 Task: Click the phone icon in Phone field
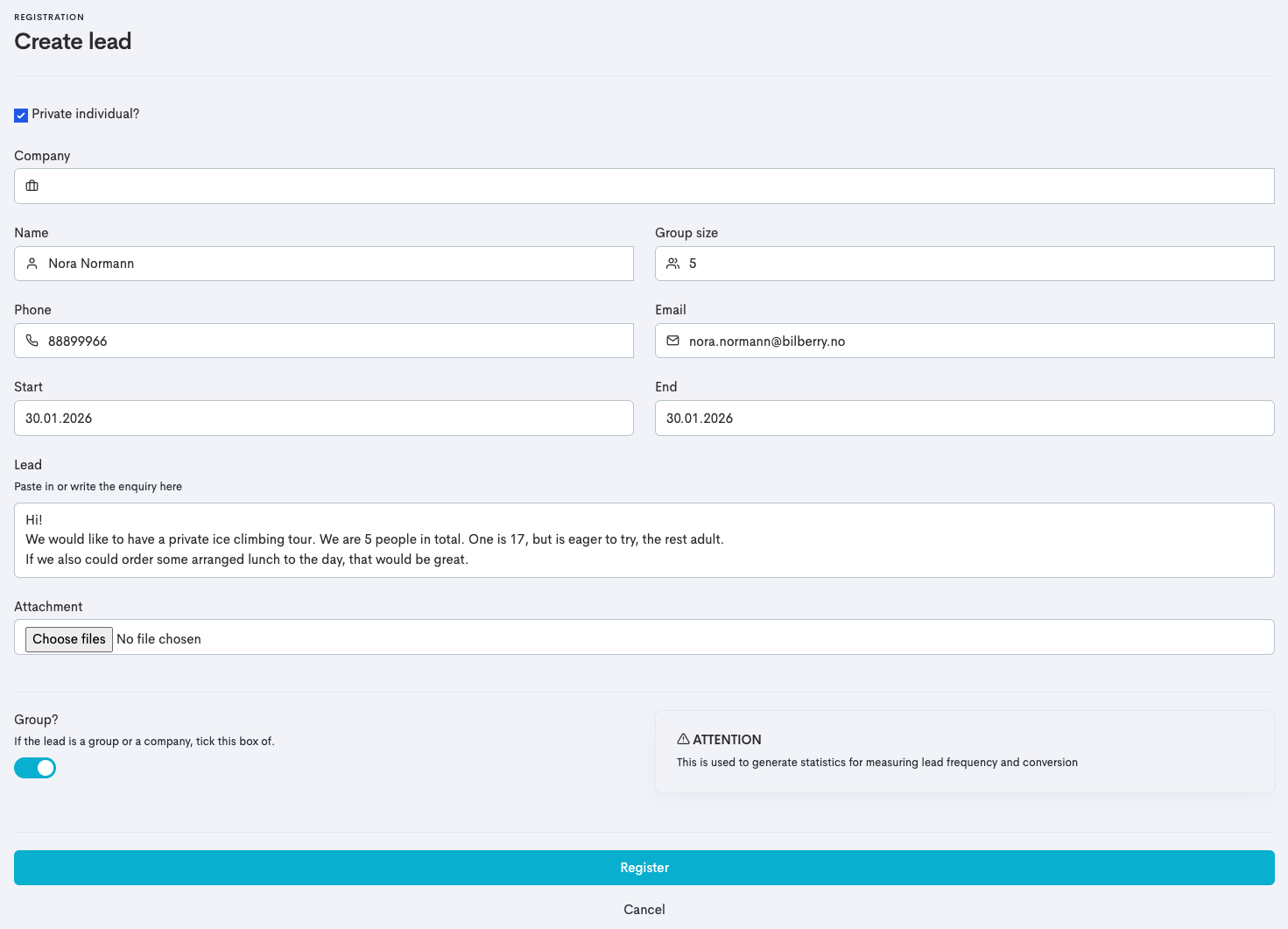pyautogui.click(x=32, y=341)
